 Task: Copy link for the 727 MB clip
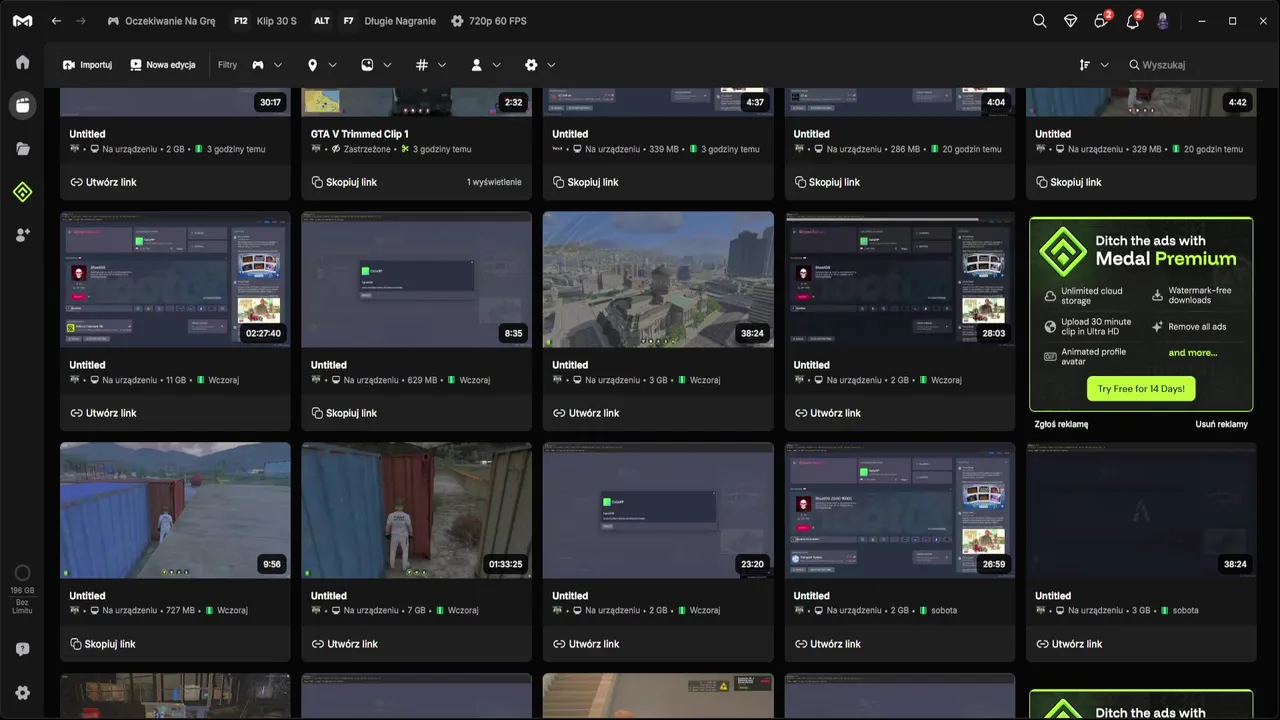click(103, 644)
